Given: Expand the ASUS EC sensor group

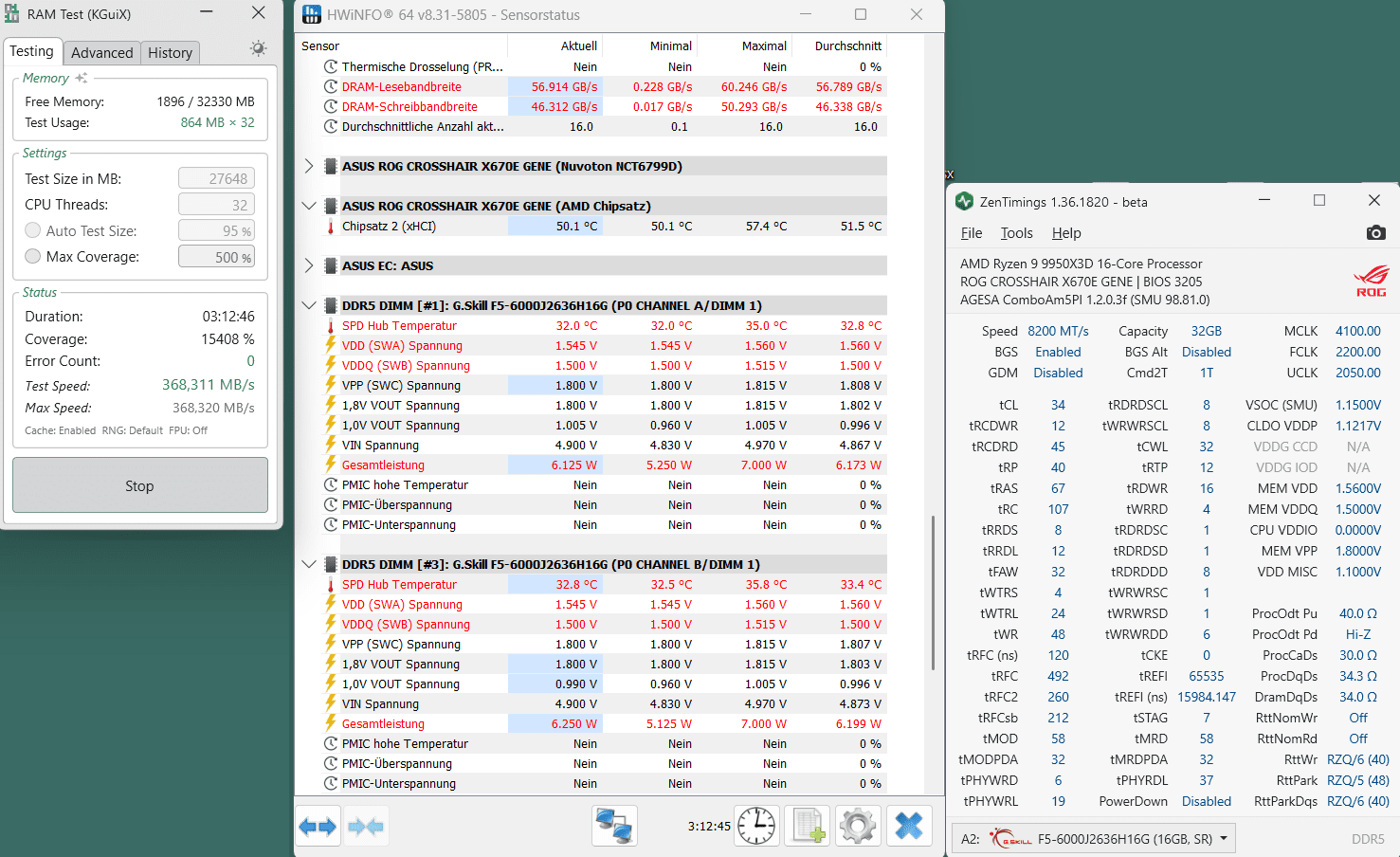Looking at the screenshot, I should point(309,265).
